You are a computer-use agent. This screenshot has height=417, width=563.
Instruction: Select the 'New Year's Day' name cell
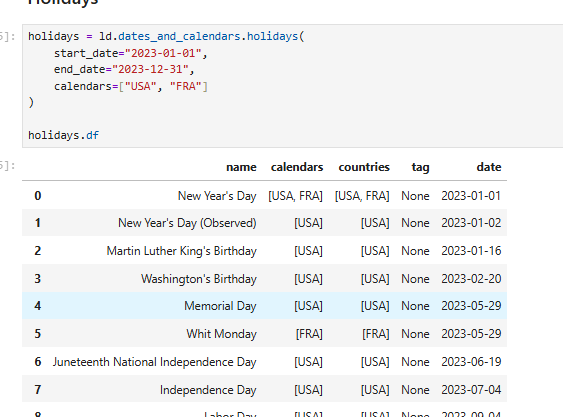[217, 196]
